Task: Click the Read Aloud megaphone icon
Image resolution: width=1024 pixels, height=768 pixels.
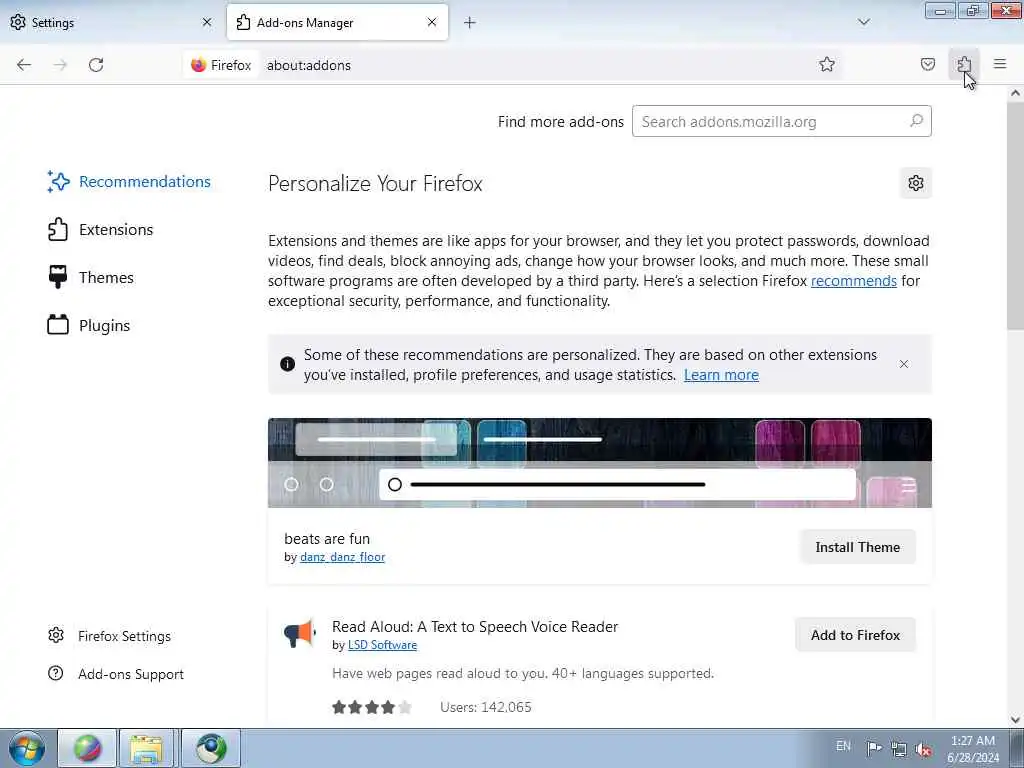Action: coord(300,633)
